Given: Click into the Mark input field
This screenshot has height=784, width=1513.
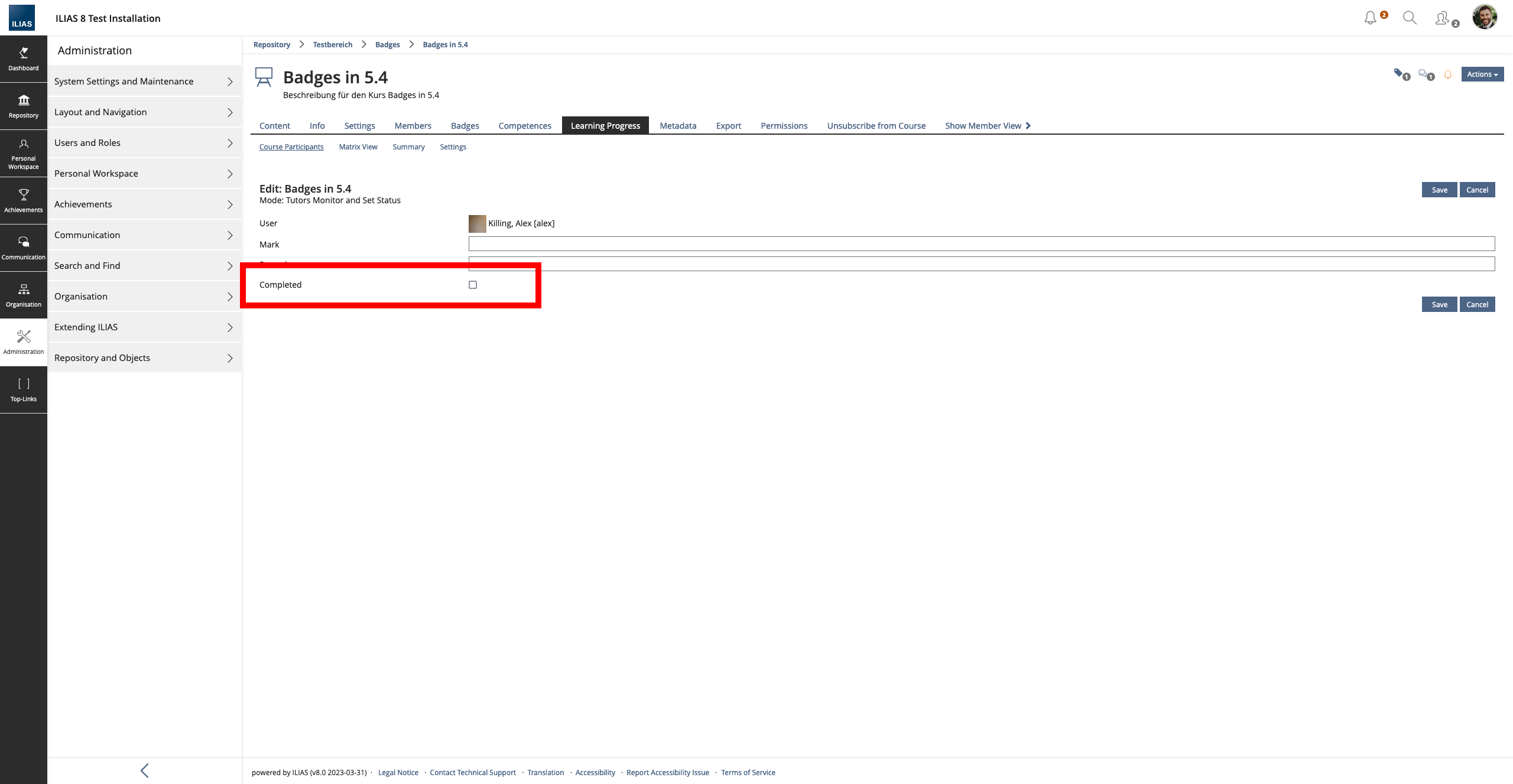Looking at the screenshot, I should click(981, 243).
